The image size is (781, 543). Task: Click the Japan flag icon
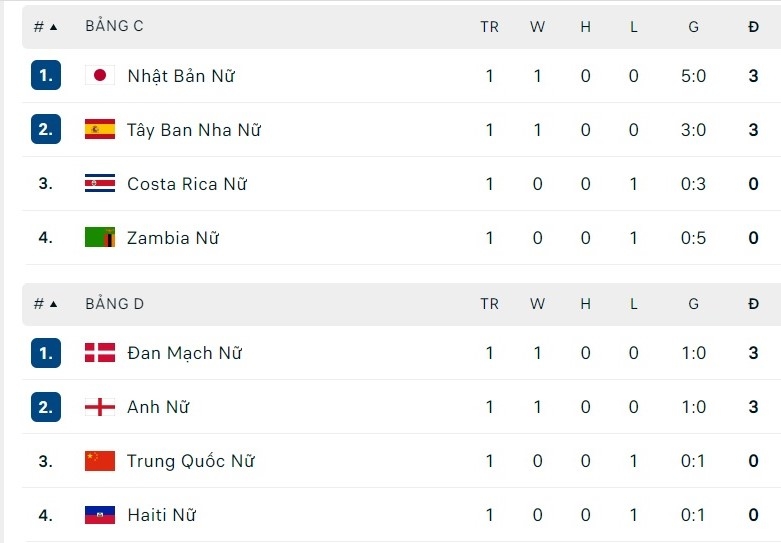100,76
